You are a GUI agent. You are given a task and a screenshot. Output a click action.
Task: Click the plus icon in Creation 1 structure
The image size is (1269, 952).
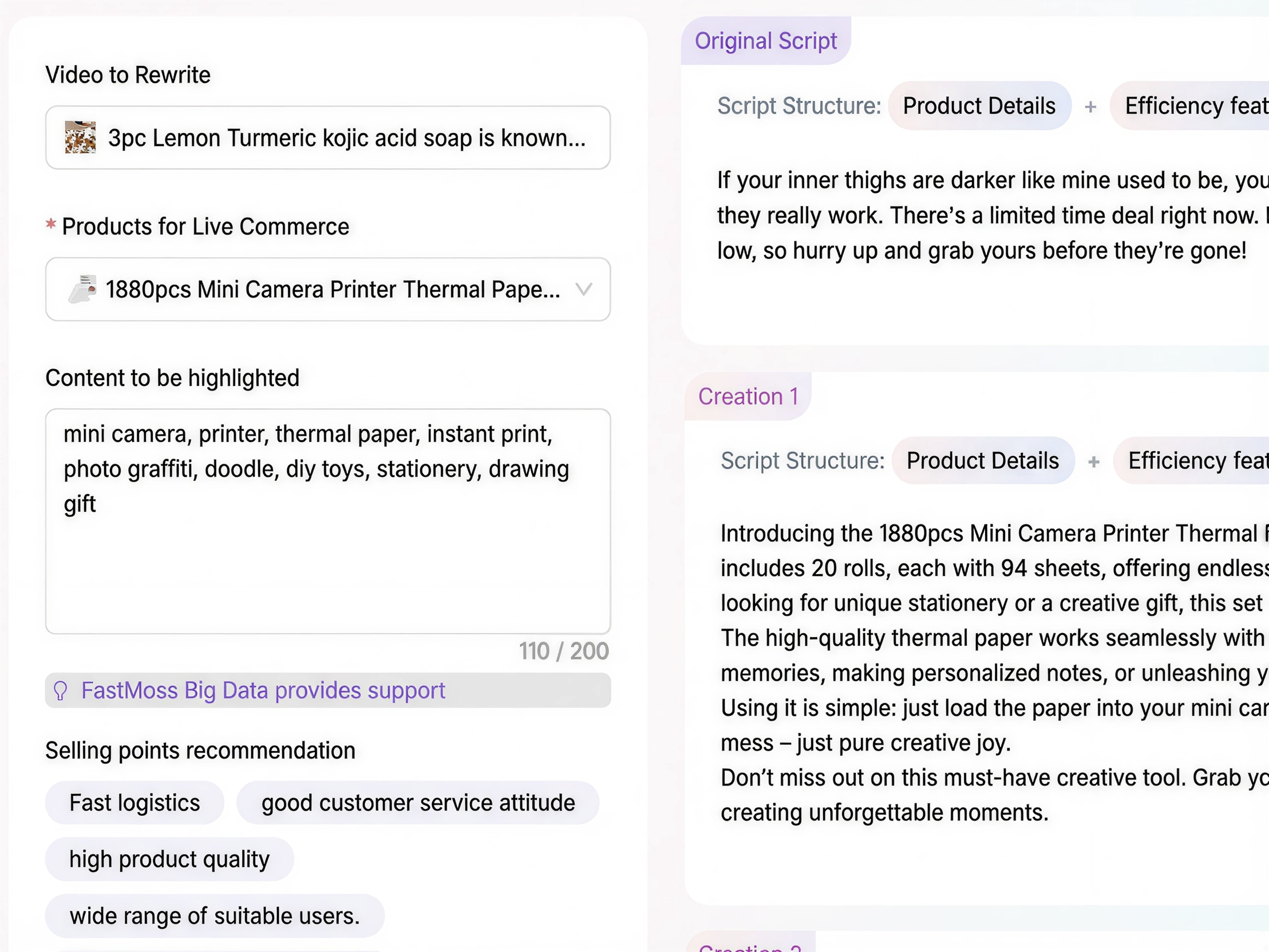[1093, 461]
